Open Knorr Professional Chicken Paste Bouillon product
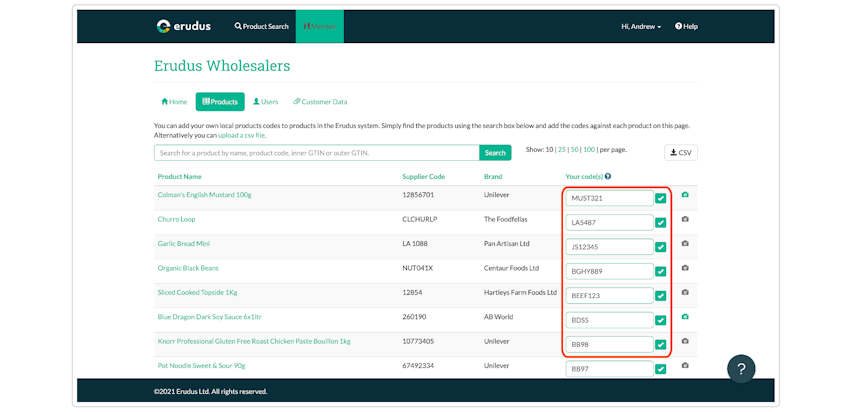 click(254, 341)
